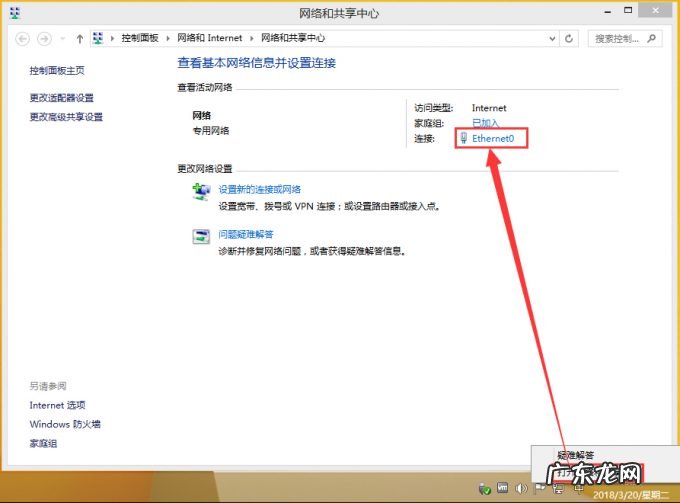Select the 网络和 Internet breadcrumb
The height and width of the screenshot is (503, 680).
(x=209, y=38)
